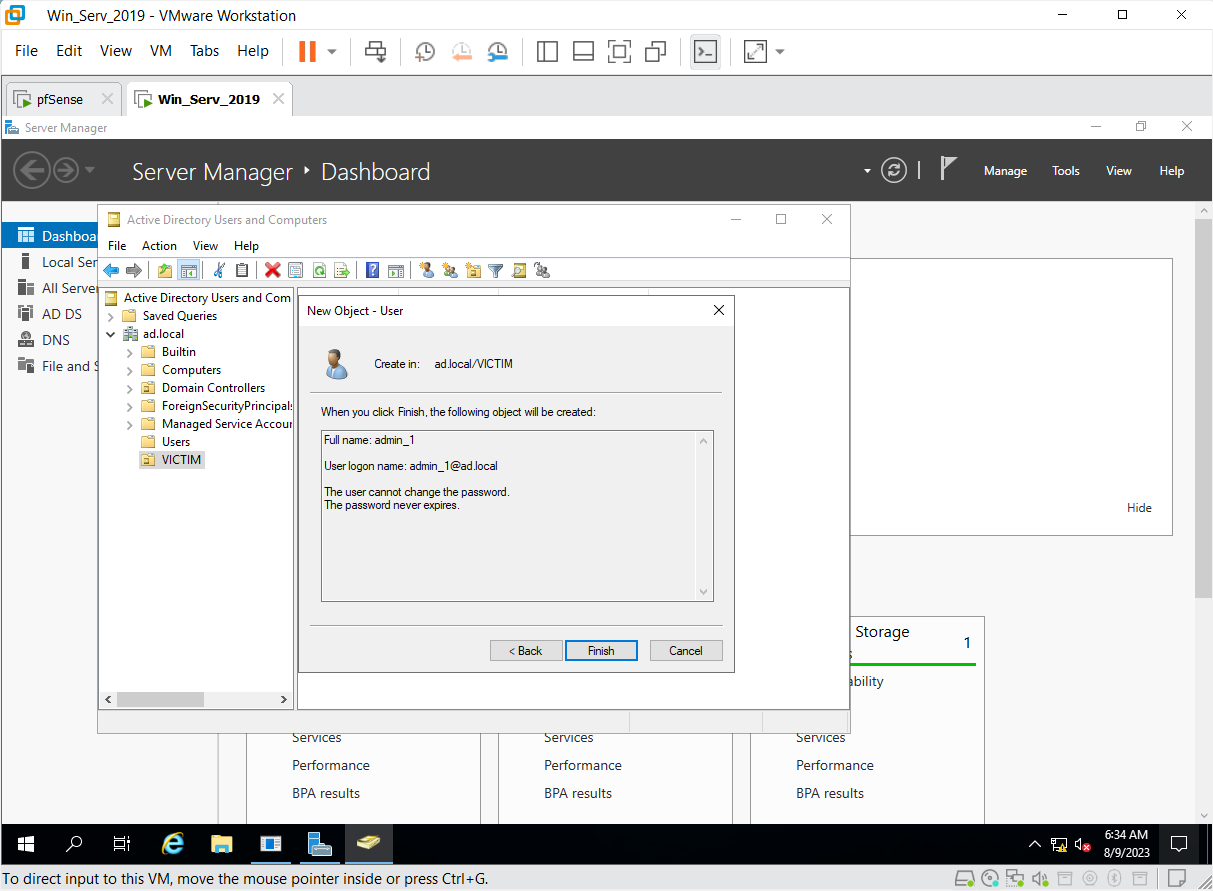The image size is (1213, 891).
Task: Click the VMware Take Snapshot clock icon
Action: [x=425, y=51]
